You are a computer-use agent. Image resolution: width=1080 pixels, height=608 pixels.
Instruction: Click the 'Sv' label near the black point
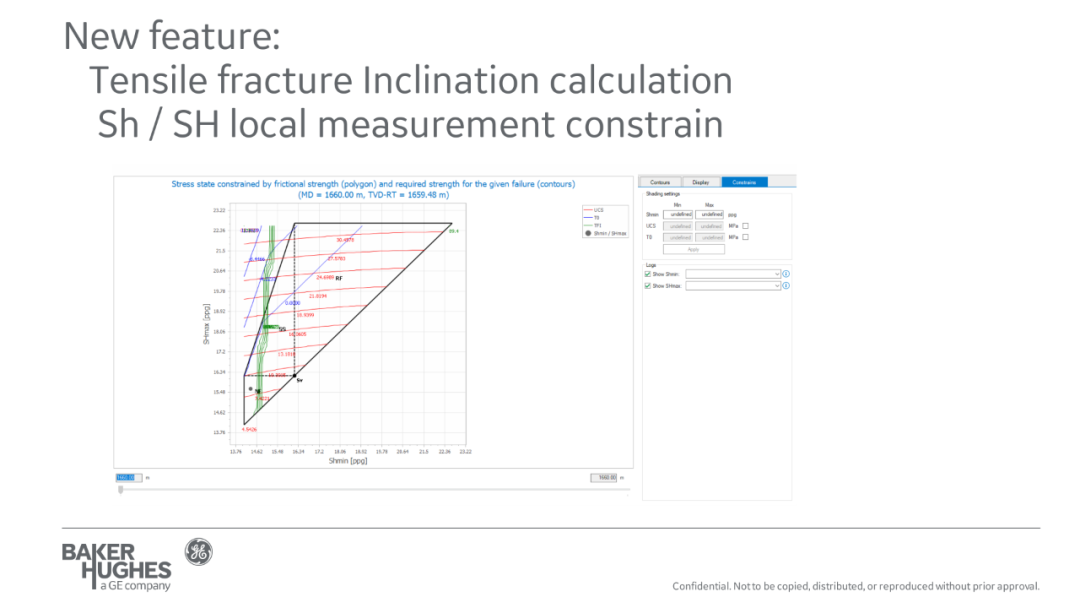[x=300, y=380]
